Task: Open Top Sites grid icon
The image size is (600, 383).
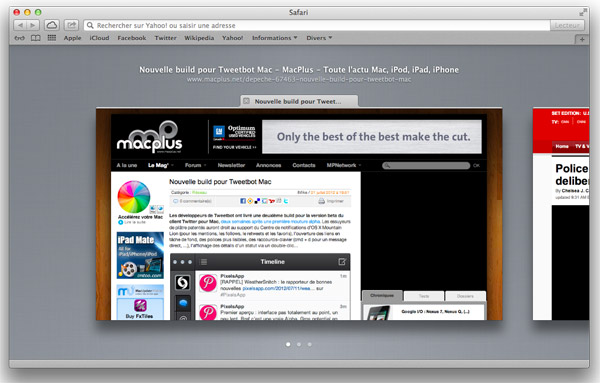Action: coord(52,38)
